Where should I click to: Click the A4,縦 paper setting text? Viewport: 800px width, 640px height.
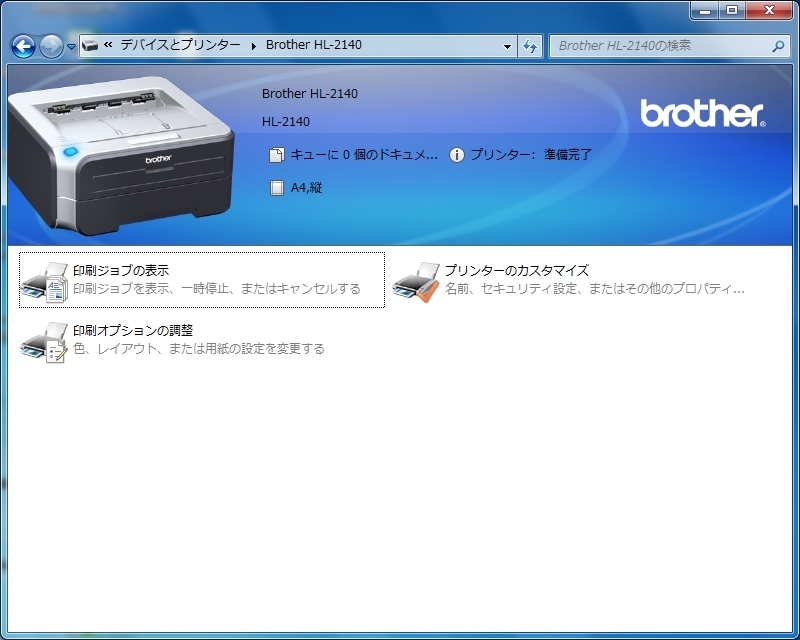(x=306, y=188)
